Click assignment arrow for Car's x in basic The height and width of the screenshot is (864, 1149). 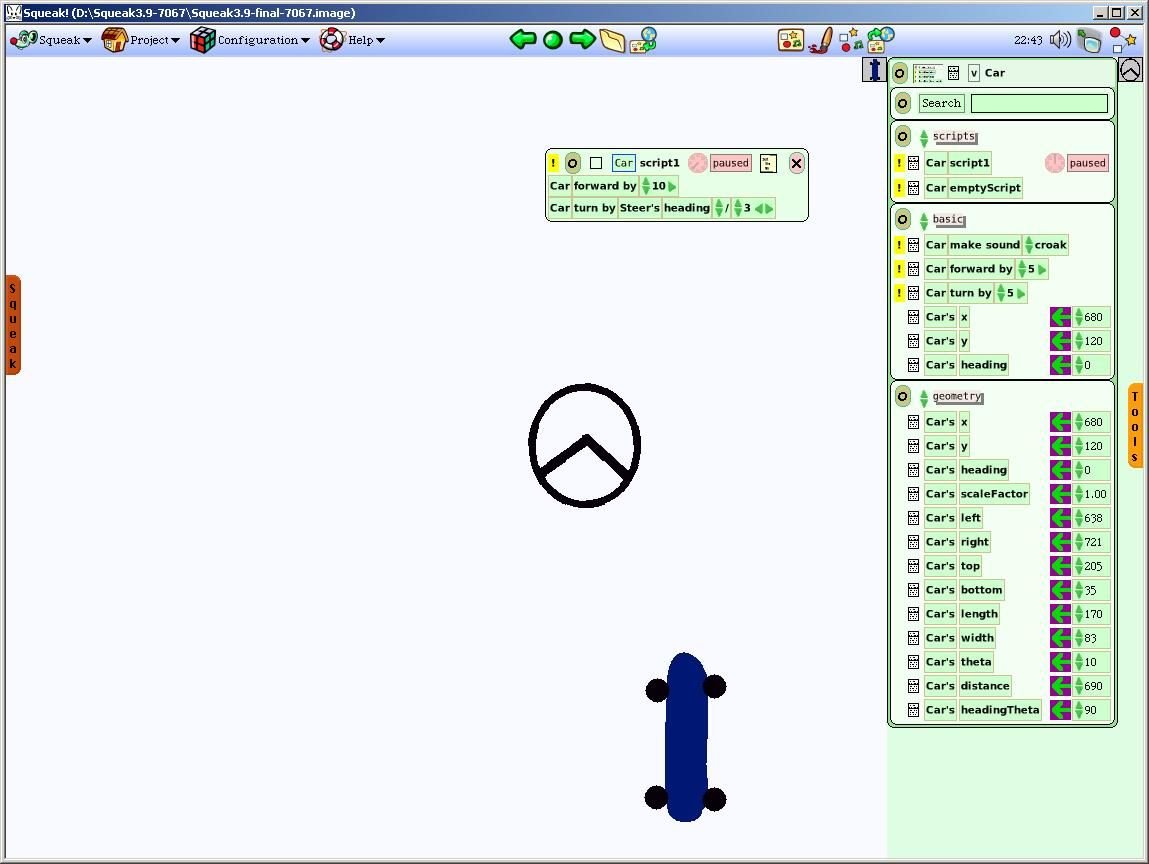coord(1060,317)
